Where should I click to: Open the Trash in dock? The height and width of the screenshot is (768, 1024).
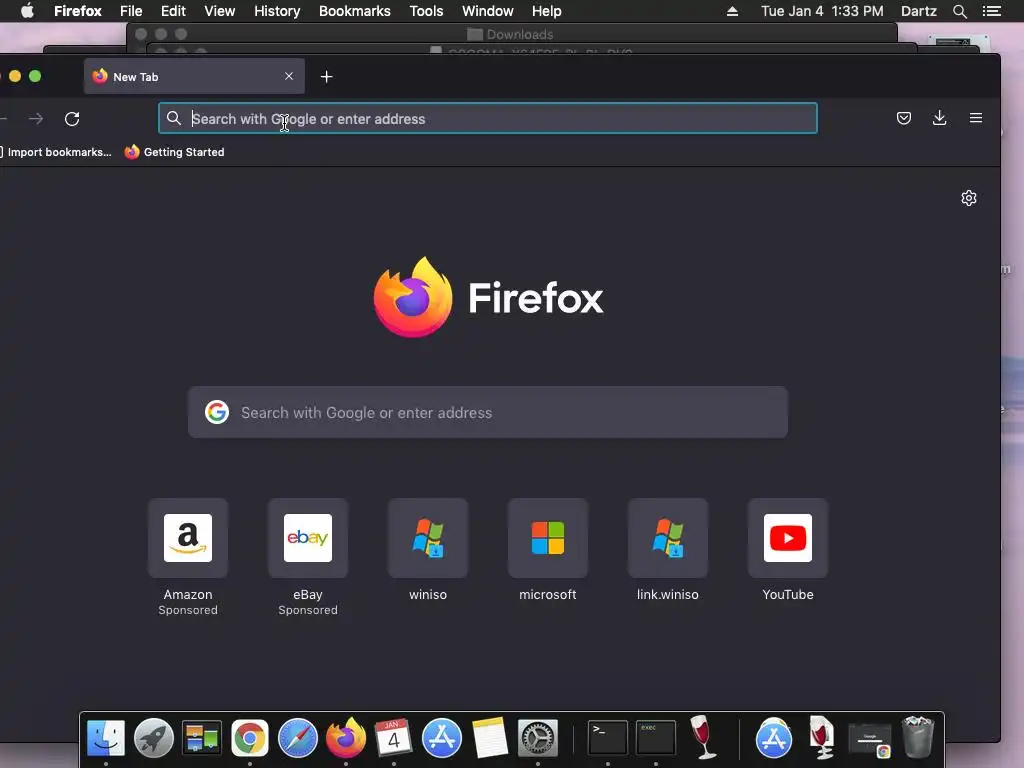(918, 737)
